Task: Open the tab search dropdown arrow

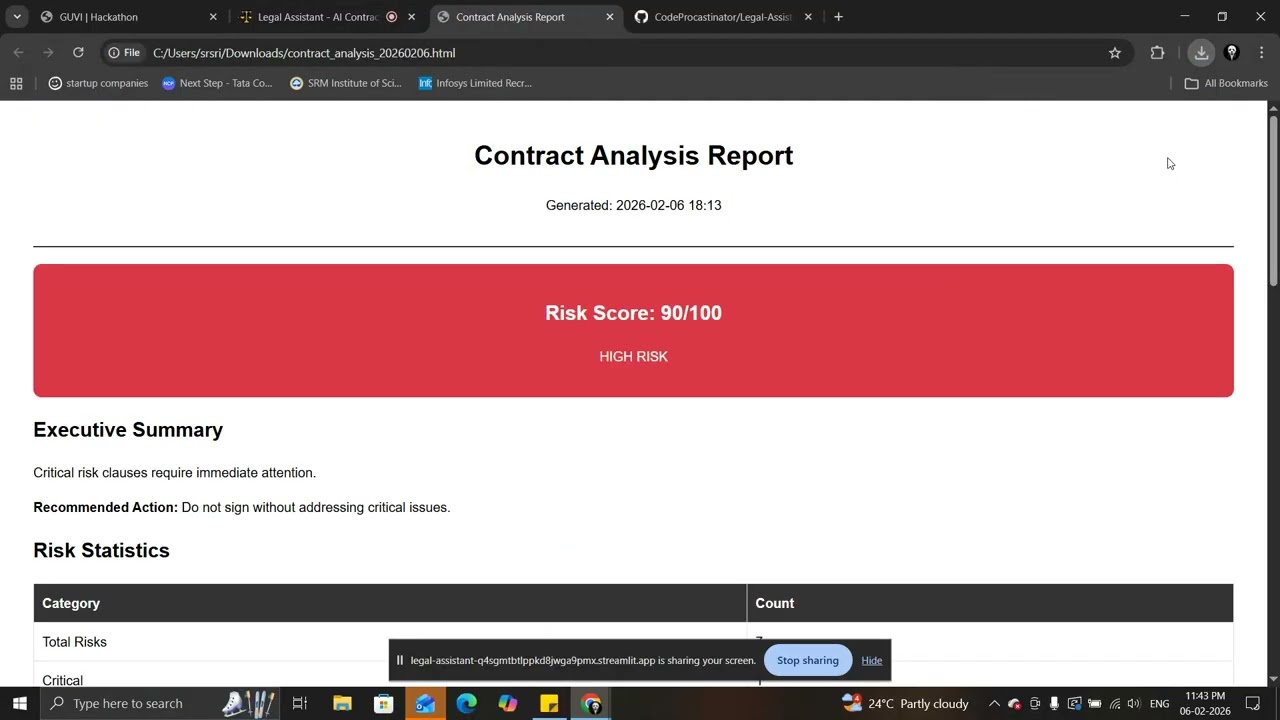Action: click(x=17, y=17)
